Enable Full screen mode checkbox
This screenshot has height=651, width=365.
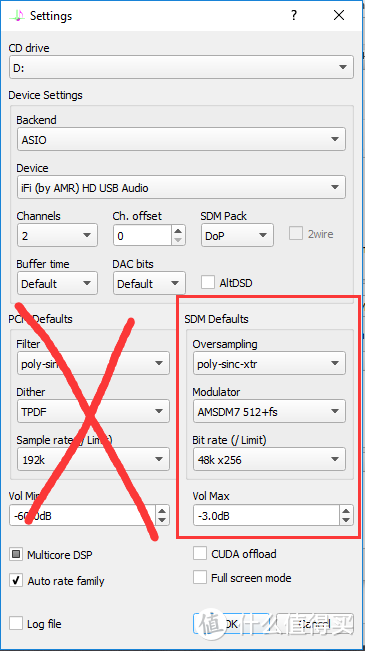click(x=200, y=578)
